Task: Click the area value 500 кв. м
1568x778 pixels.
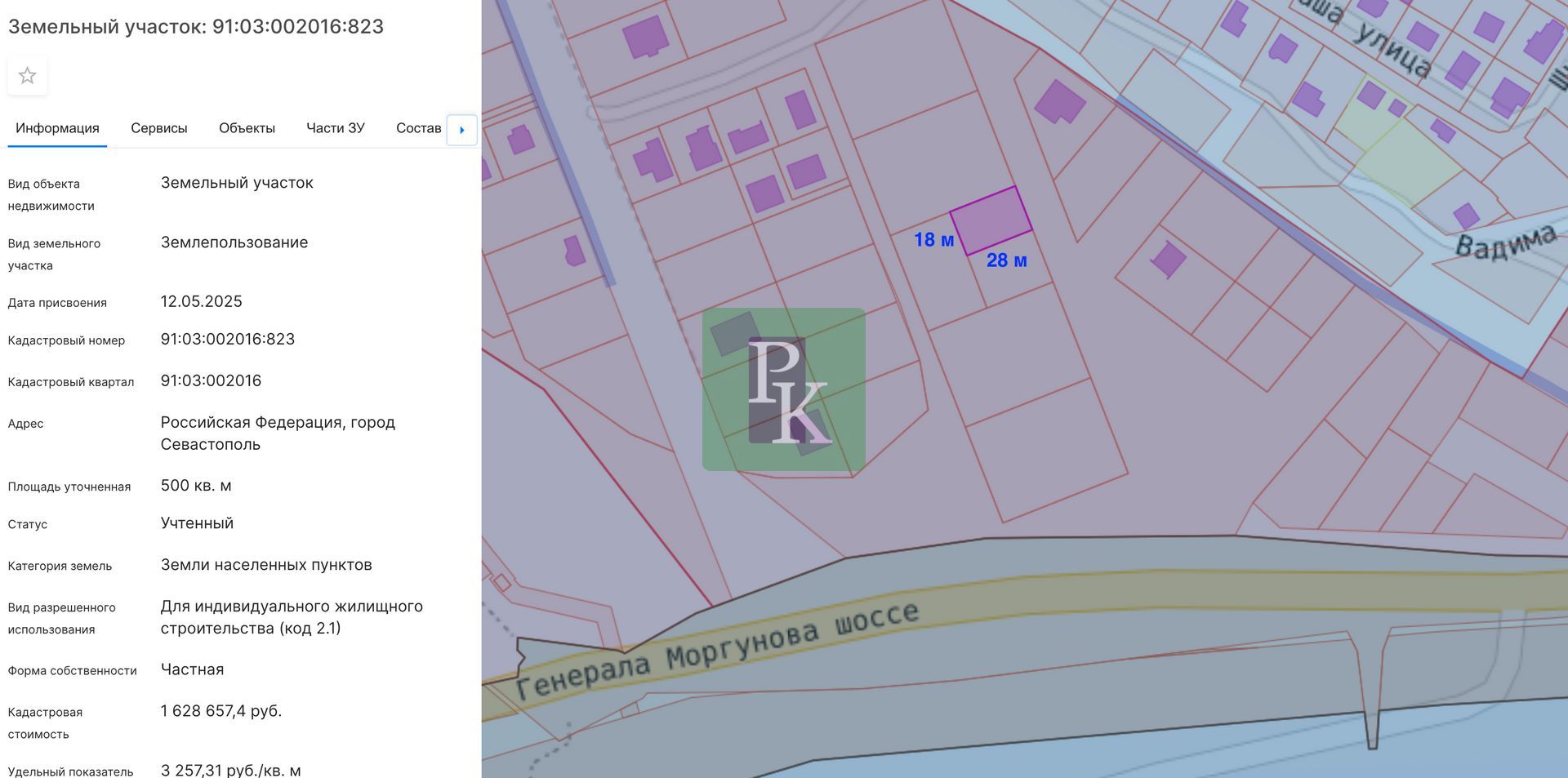Action: pyautogui.click(x=196, y=486)
